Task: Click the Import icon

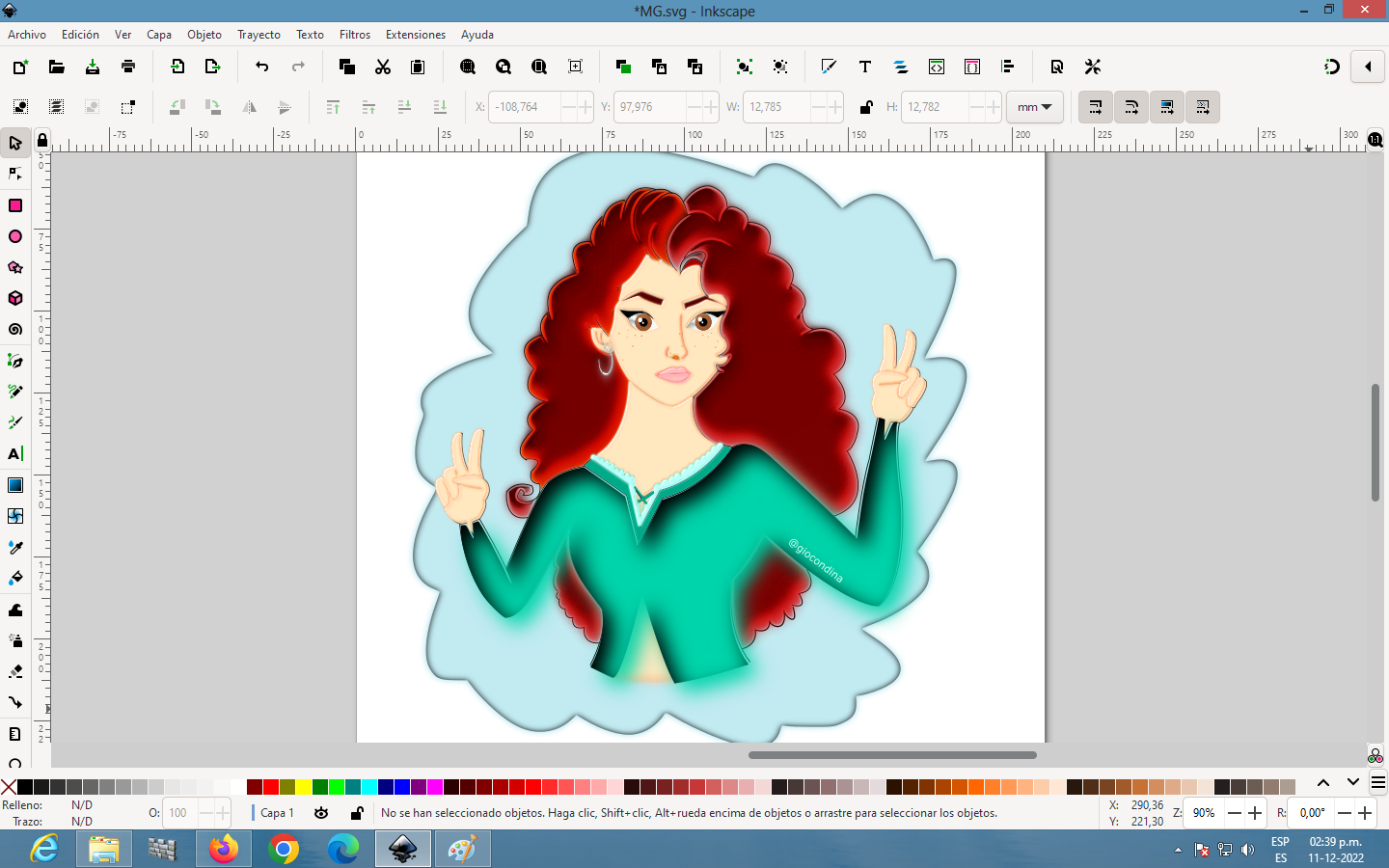Action: click(177, 67)
